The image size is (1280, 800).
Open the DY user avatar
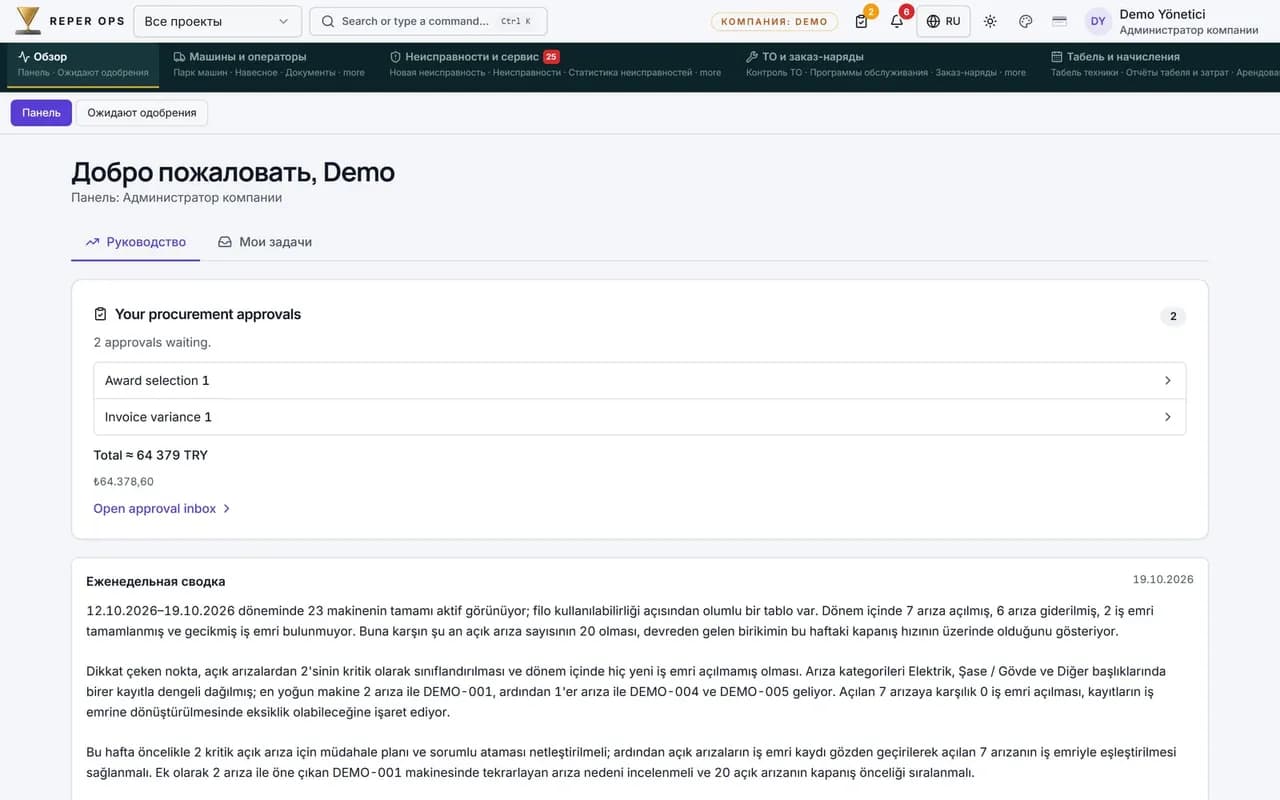pyautogui.click(x=1098, y=21)
